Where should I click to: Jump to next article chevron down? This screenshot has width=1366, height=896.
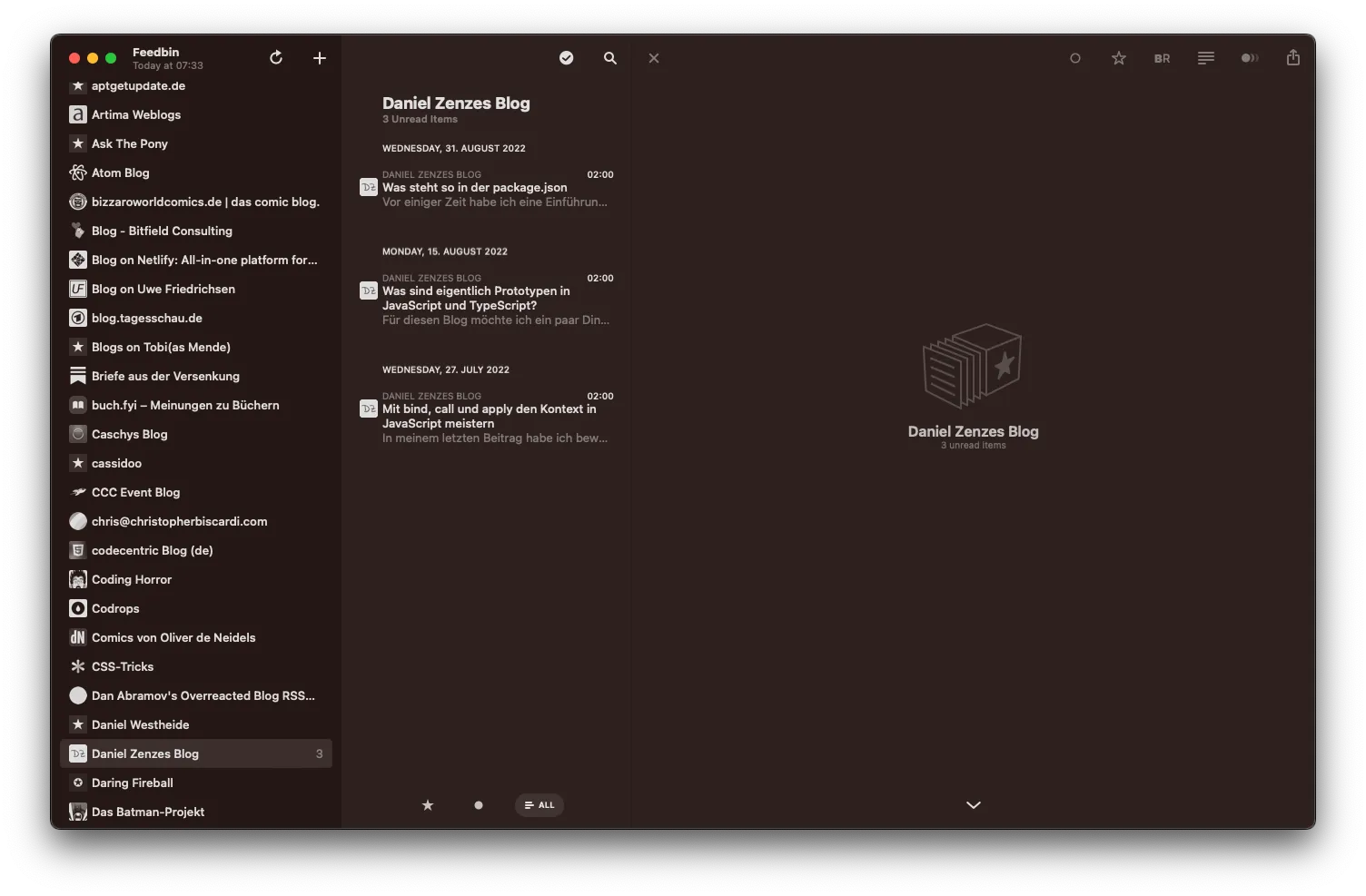click(x=974, y=805)
